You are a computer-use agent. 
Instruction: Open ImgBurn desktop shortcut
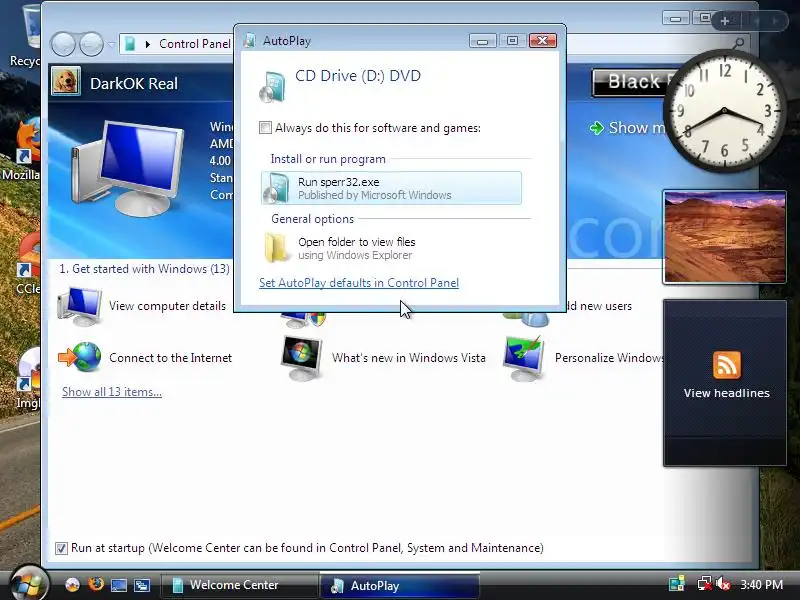28,379
